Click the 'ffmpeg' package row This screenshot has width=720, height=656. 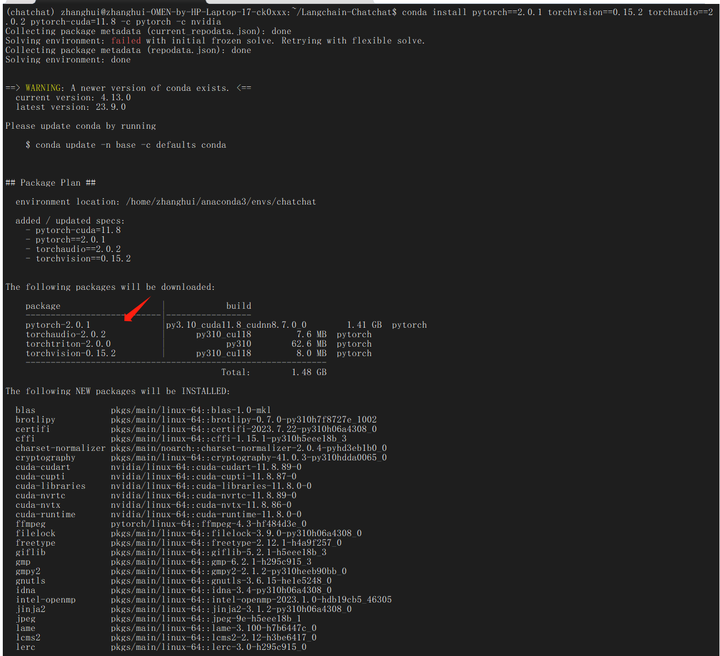click(x=161, y=524)
